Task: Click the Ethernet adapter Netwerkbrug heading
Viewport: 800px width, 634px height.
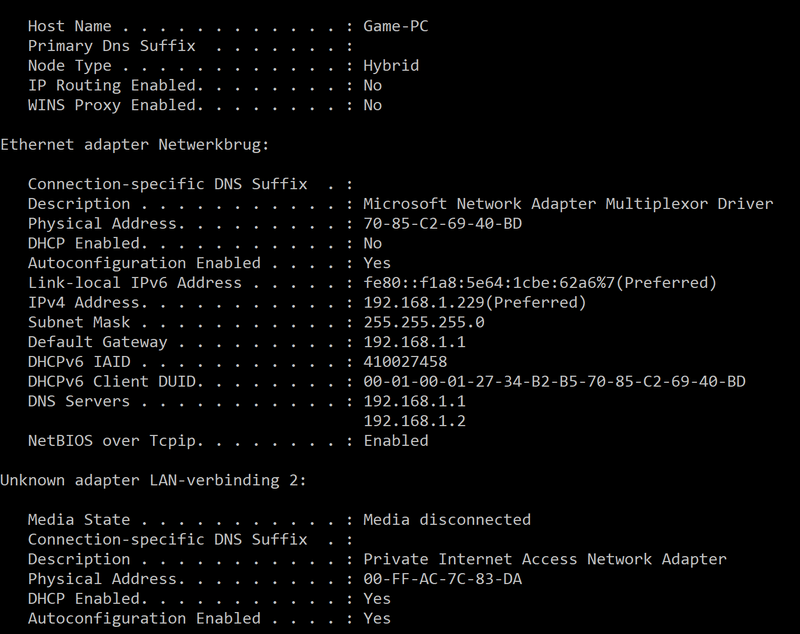Action: click(134, 145)
